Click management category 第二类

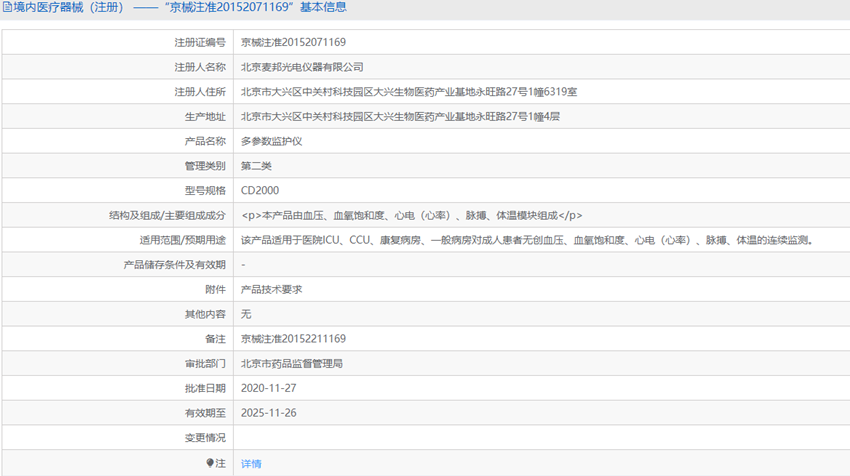(256, 166)
